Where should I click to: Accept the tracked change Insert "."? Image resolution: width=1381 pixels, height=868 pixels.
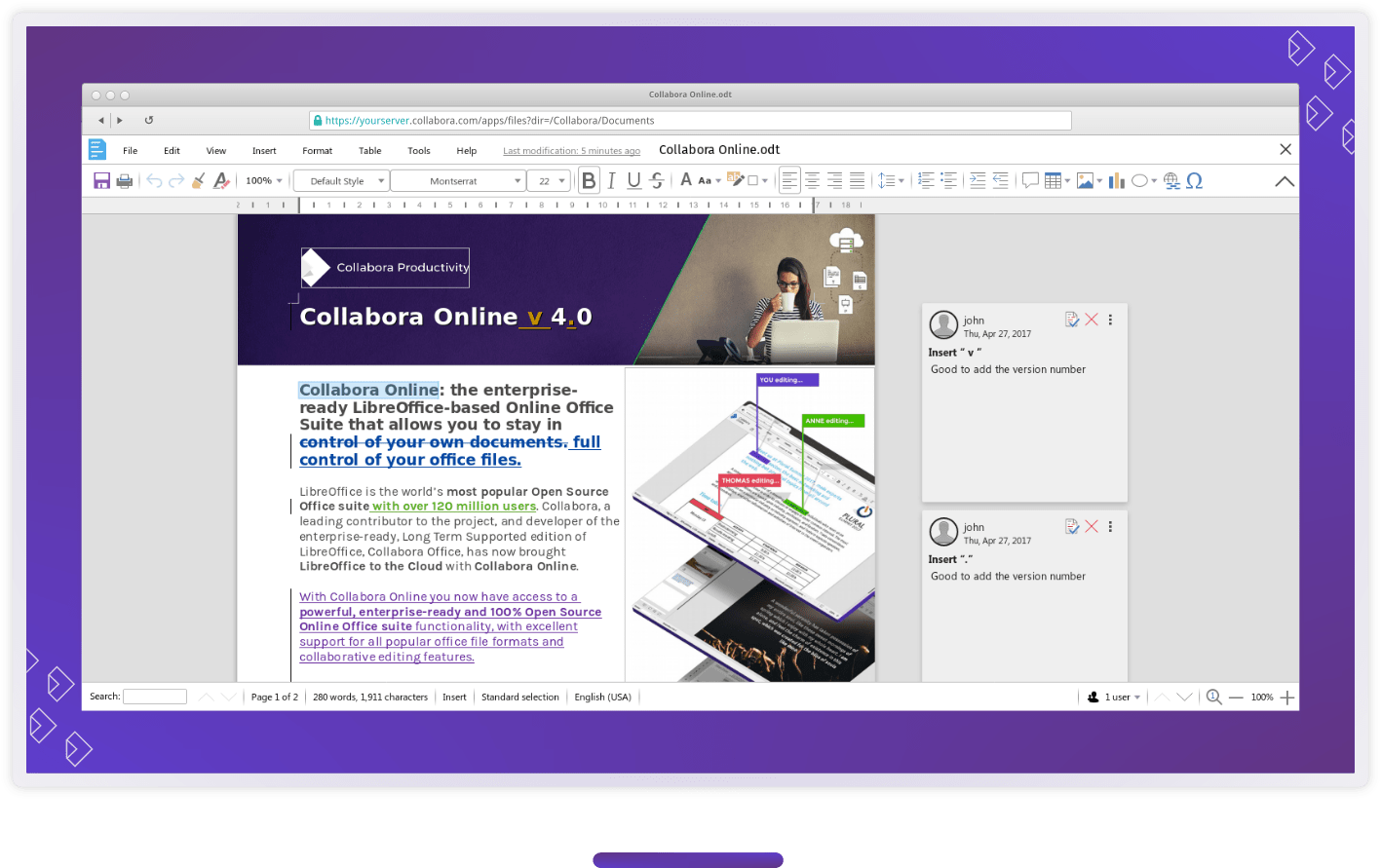(1072, 526)
